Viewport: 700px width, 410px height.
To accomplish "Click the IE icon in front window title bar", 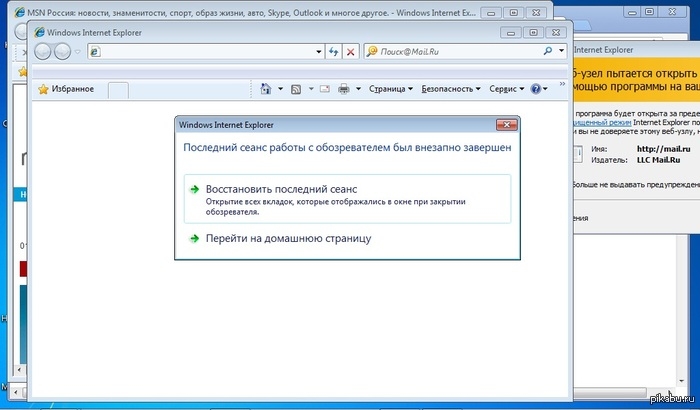I will [40, 32].
